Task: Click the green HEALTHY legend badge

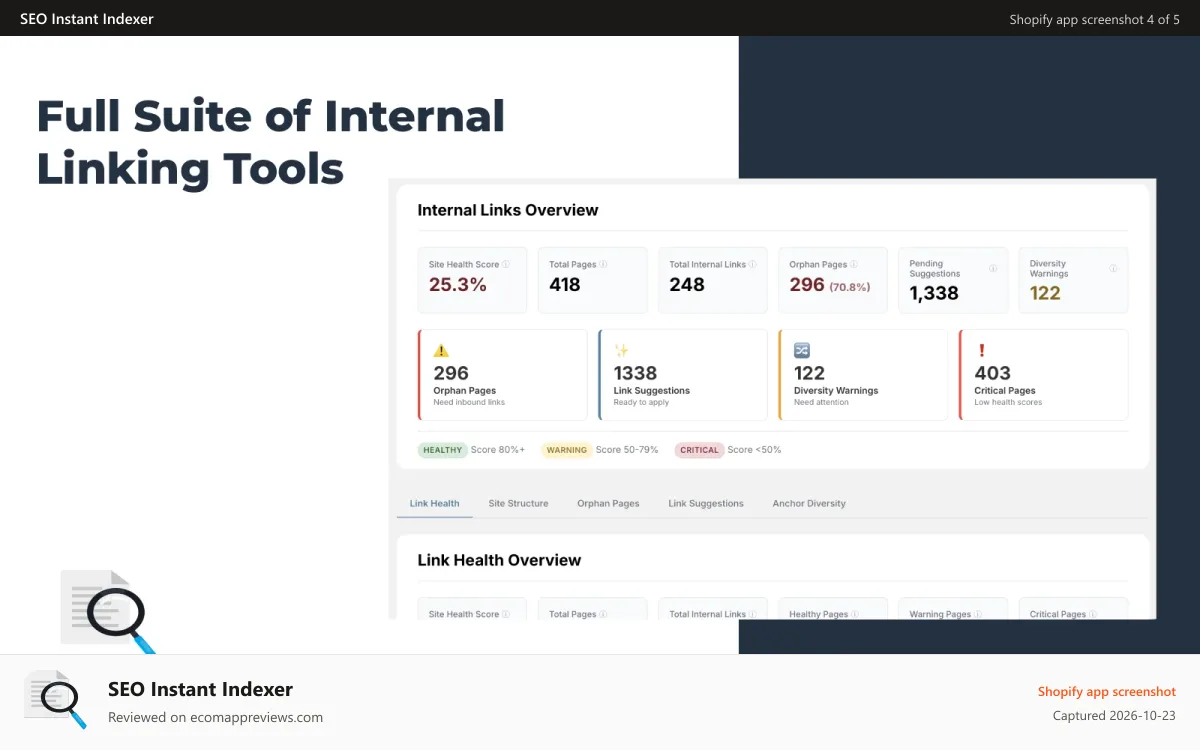Action: (443, 450)
